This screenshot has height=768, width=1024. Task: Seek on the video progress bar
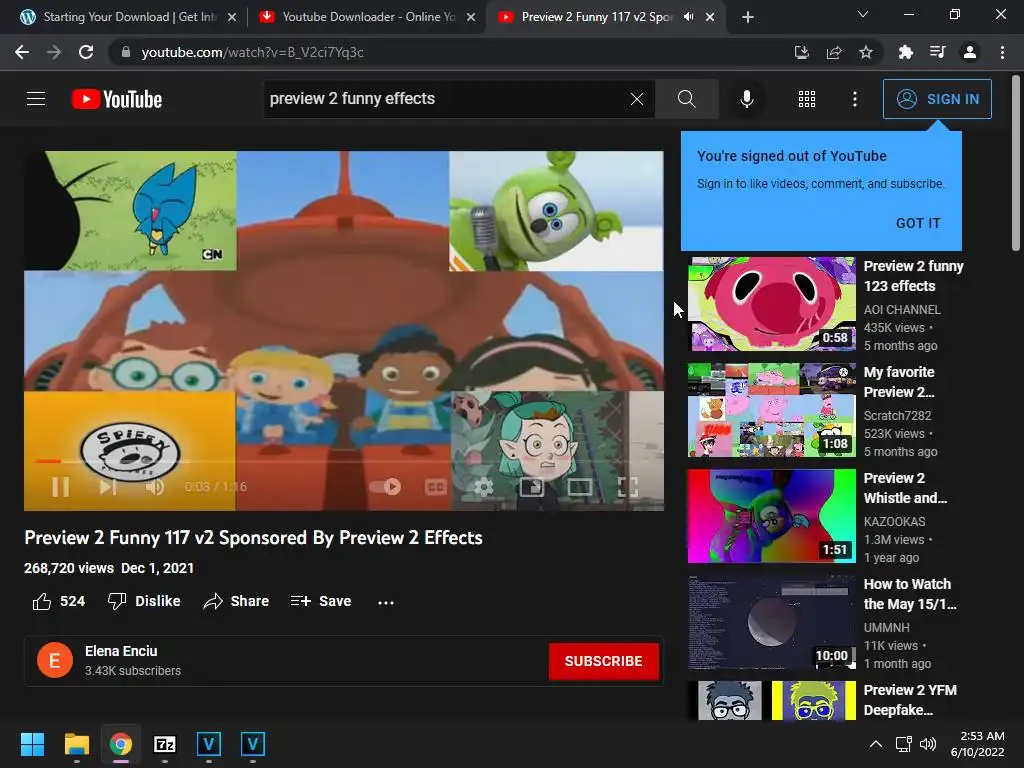pos(344,461)
